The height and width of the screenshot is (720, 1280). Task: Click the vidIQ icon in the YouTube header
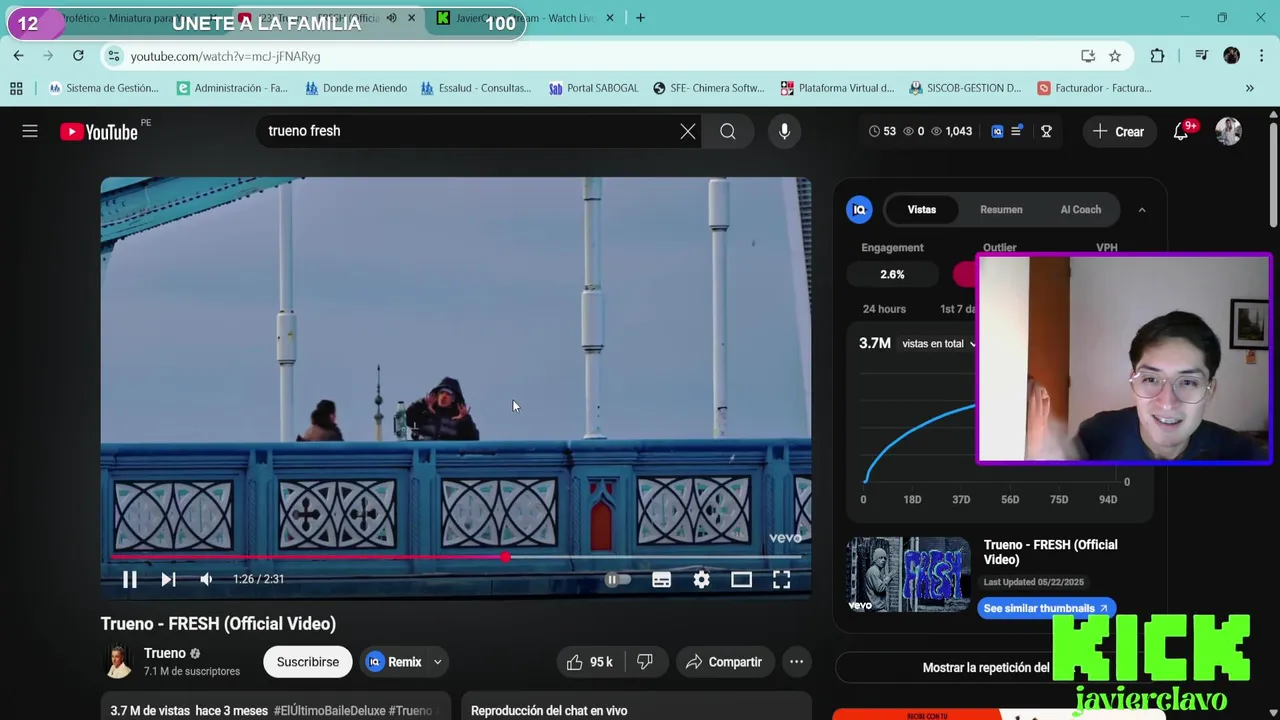coord(997,131)
